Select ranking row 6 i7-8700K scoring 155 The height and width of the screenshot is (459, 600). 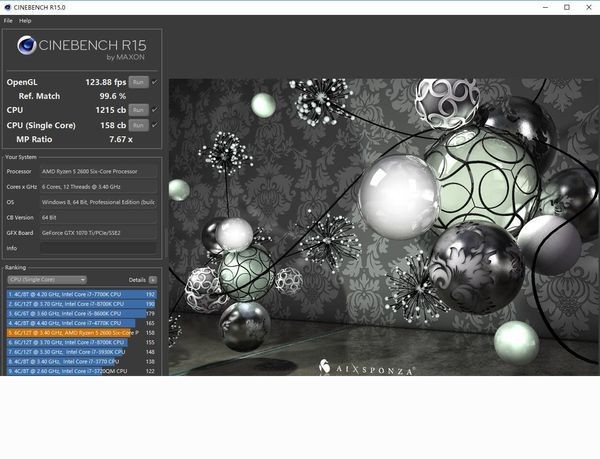[x=82, y=342]
